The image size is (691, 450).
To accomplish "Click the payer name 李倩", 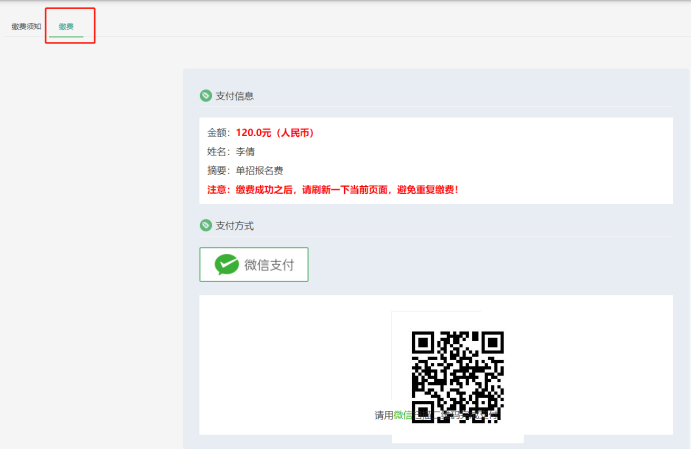I will coord(245,152).
